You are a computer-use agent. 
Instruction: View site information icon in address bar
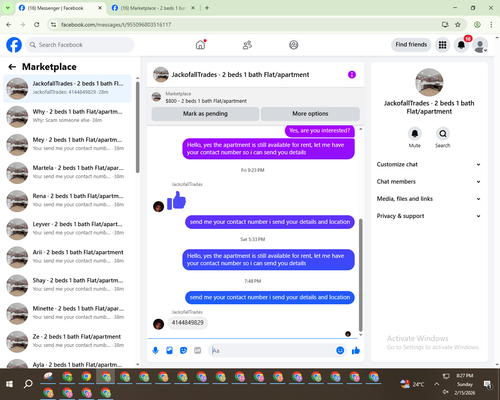tap(53, 25)
